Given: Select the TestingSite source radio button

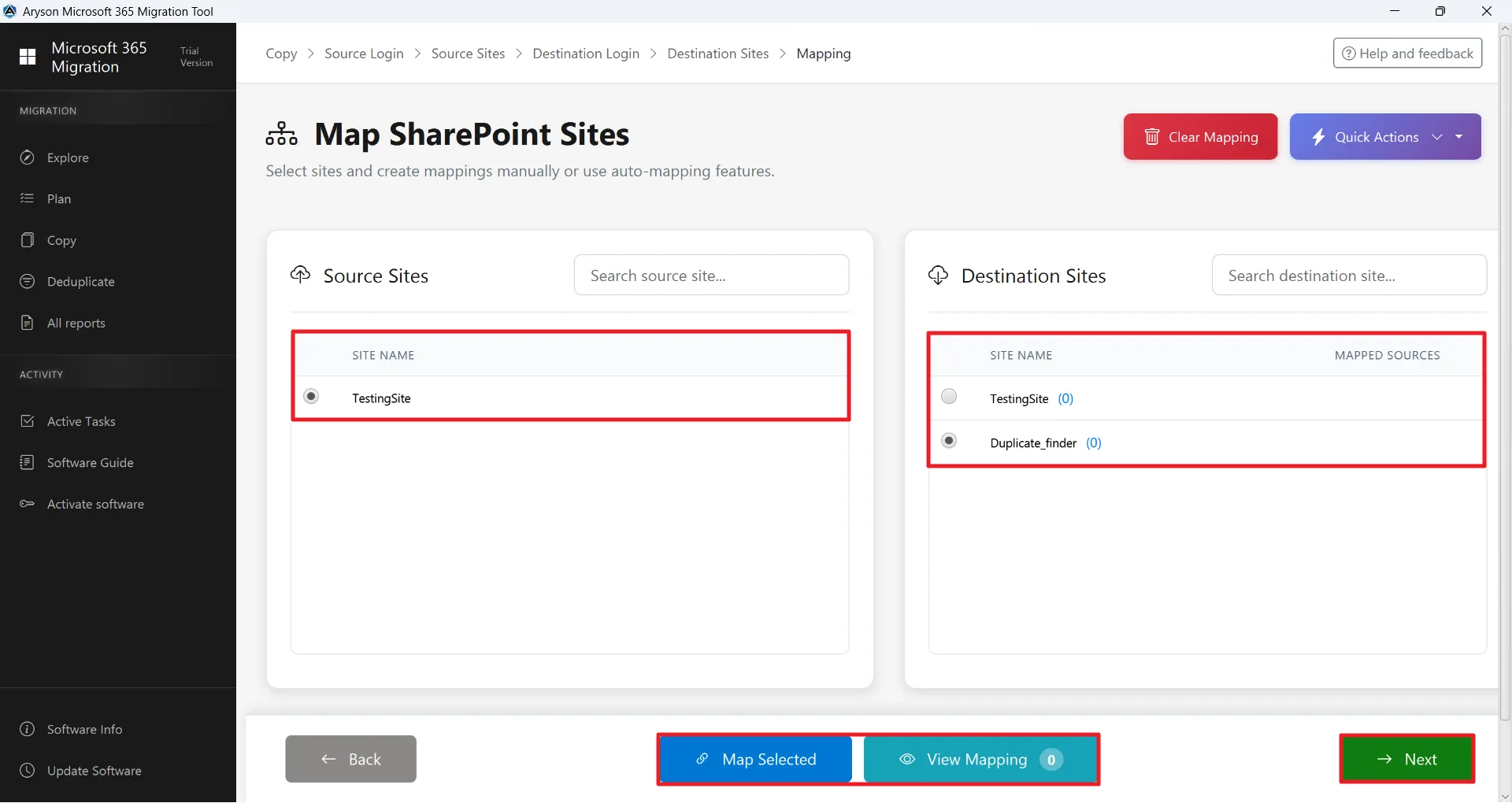Looking at the screenshot, I should pyautogui.click(x=312, y=396).
